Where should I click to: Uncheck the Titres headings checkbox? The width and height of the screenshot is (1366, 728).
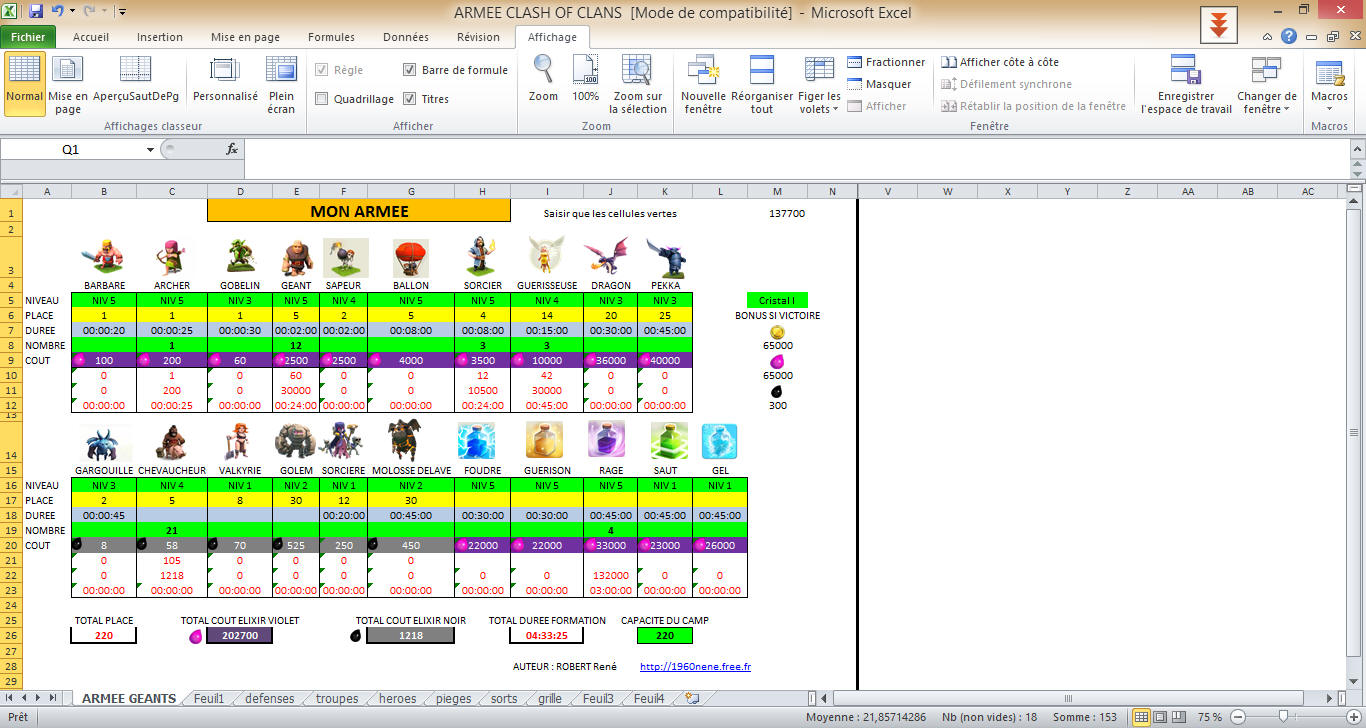[410, 99]
